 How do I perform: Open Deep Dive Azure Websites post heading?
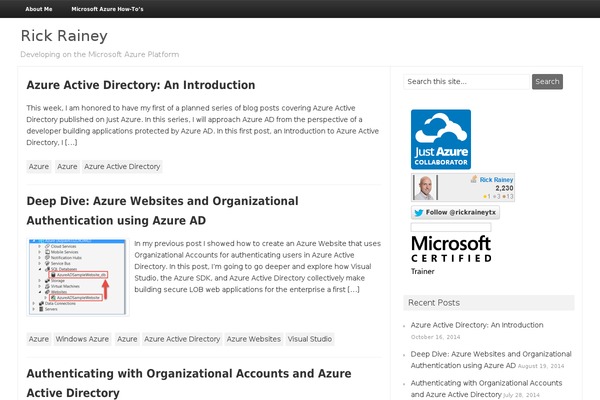pyautogui.click(x=162, y=211)
